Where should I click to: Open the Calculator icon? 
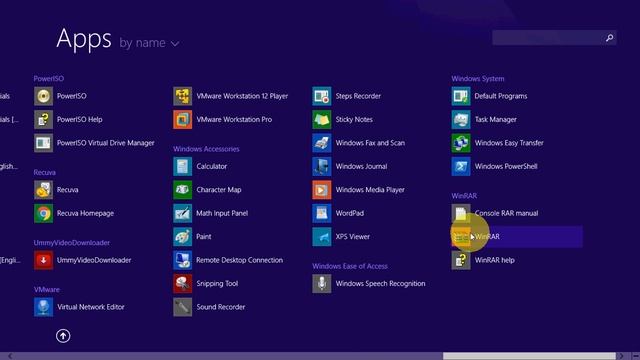(182, 167)
